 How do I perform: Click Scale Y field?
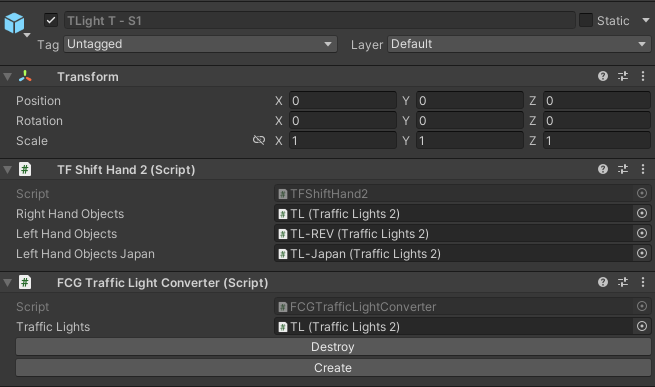(470, 141)
